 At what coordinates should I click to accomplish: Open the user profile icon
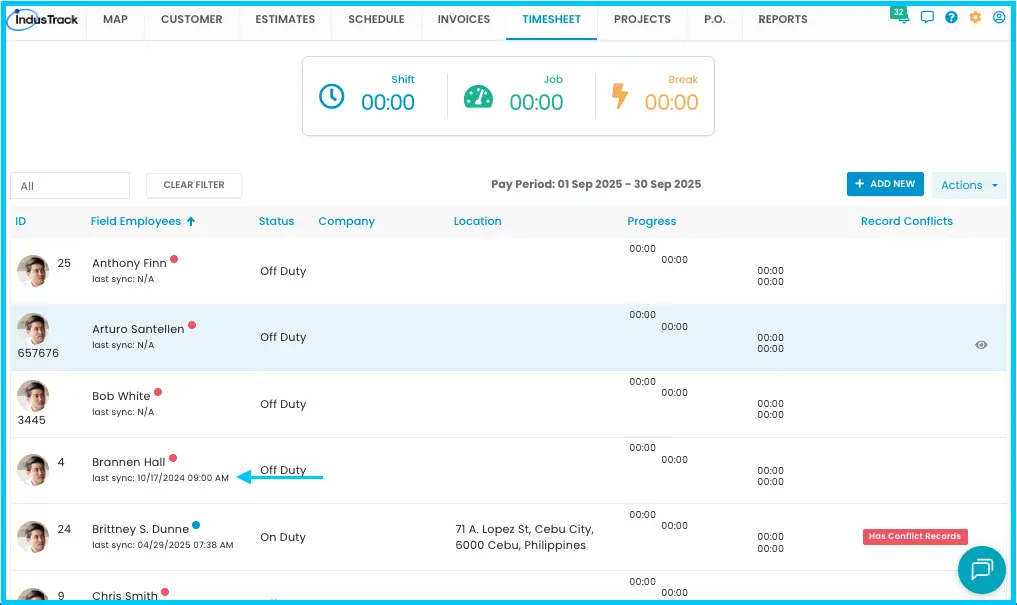point(999,18)
